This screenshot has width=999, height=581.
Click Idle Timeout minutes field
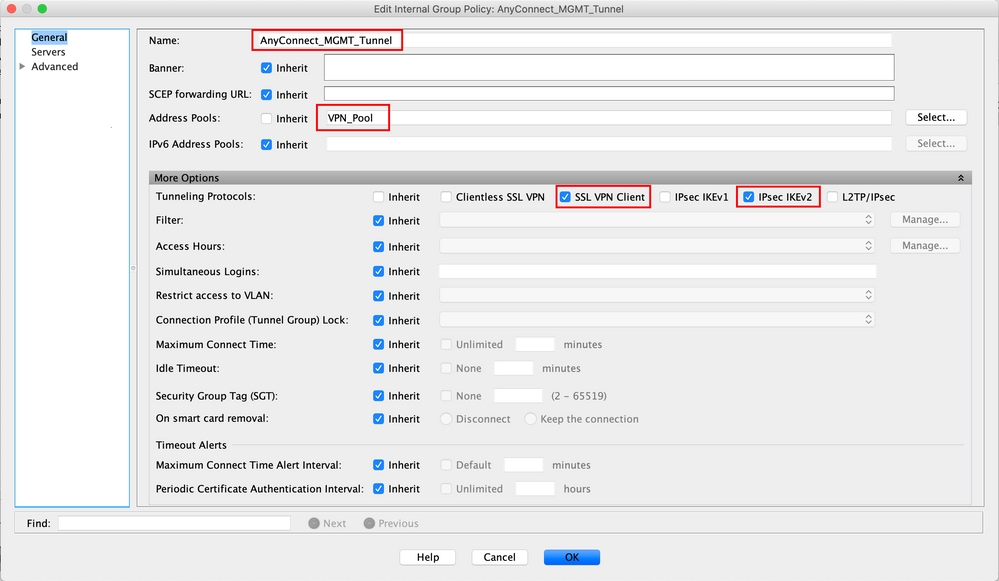coord(514,368)
